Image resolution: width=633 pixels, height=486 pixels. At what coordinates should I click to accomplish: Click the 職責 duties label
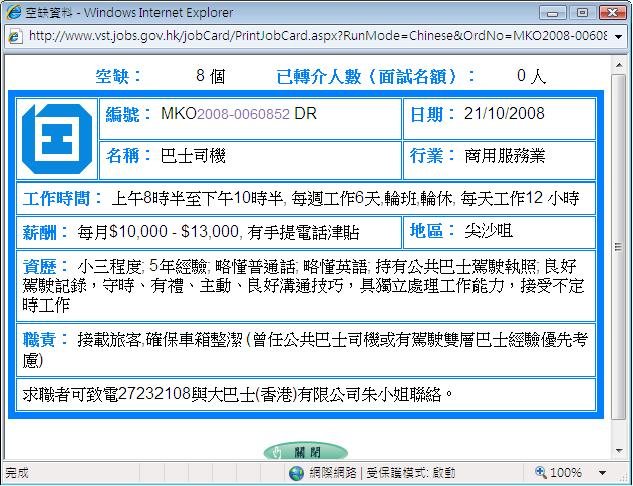pyautogui.click(x=45, y=340)
